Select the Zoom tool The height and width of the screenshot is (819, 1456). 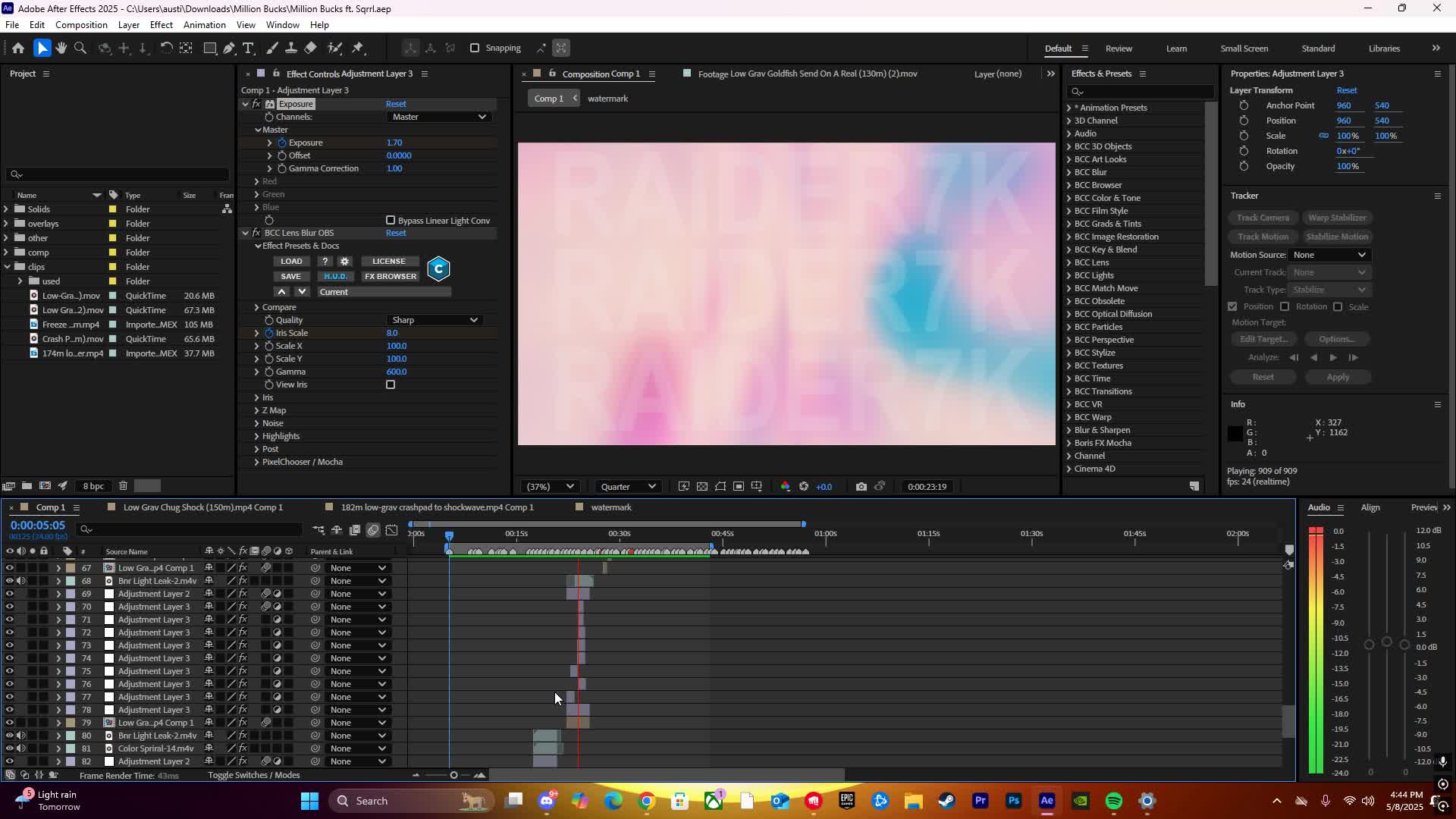[80, 48]
